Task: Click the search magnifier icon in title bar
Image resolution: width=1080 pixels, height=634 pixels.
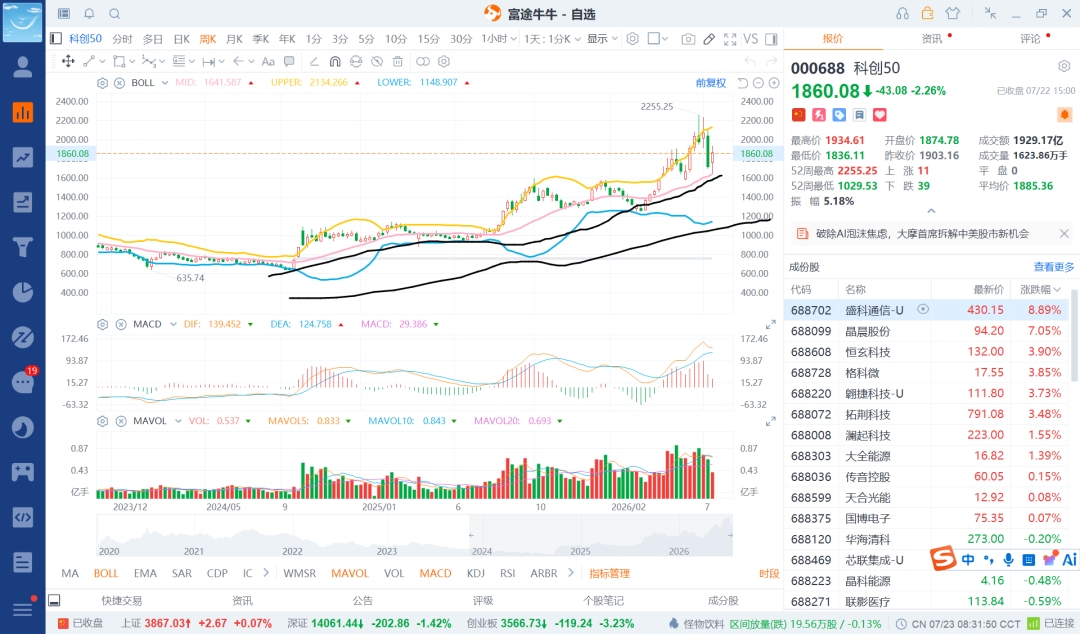Action: (x=114, y=14)
